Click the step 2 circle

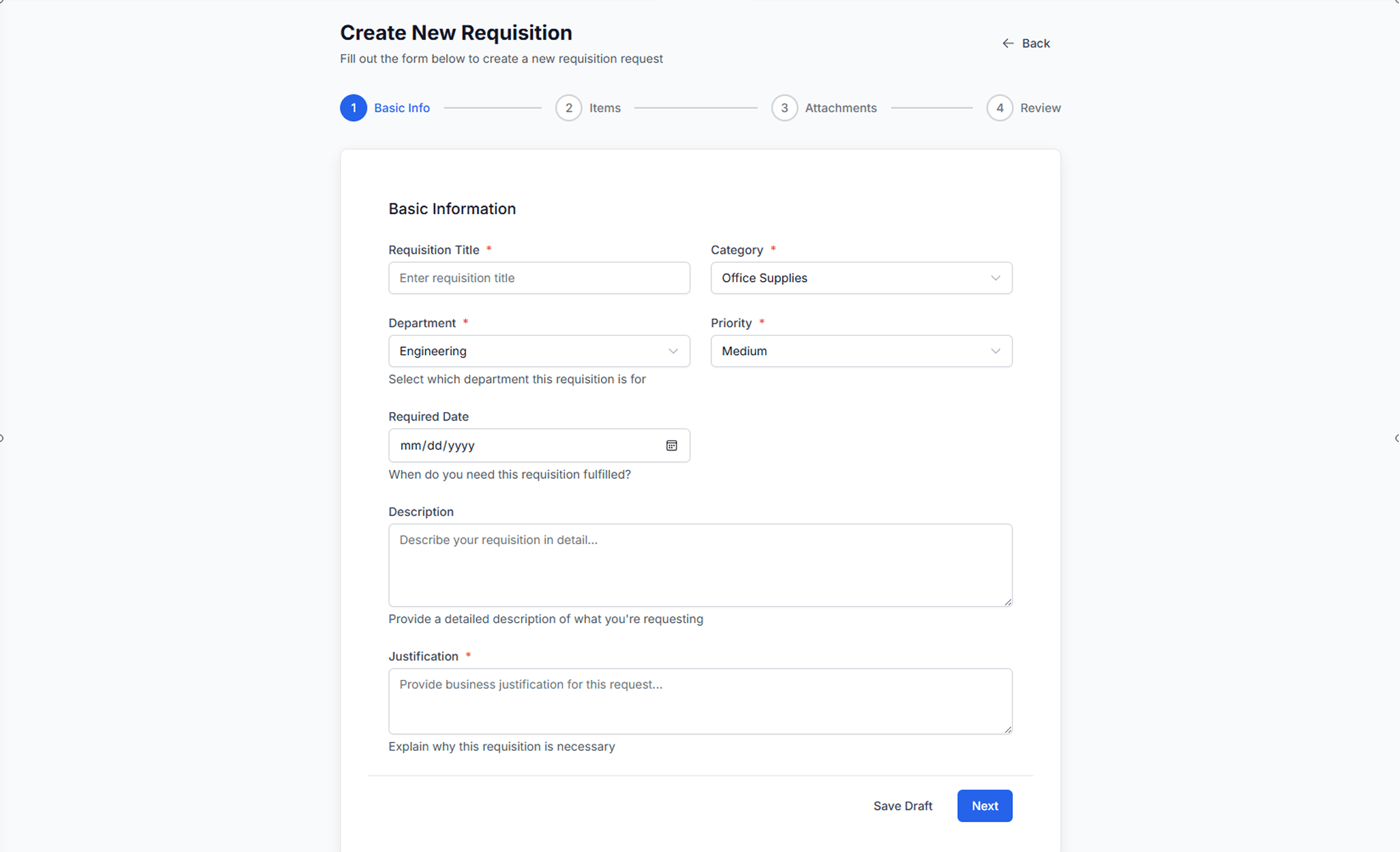569,108
